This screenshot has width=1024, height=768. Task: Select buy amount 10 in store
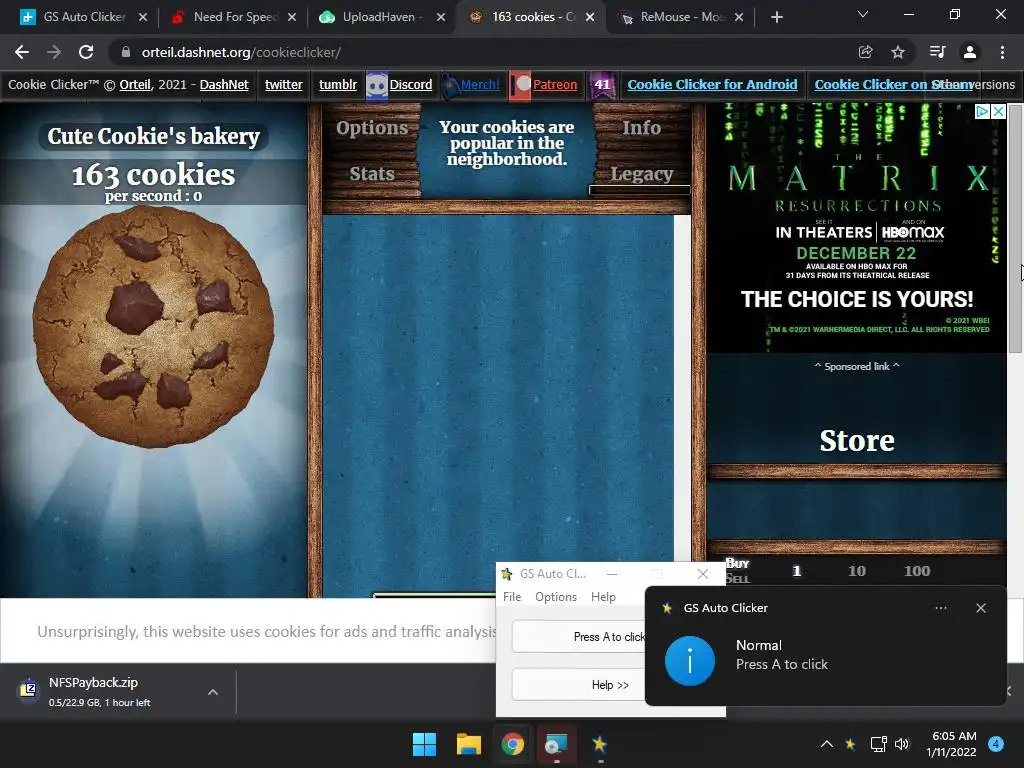point(857,571)
